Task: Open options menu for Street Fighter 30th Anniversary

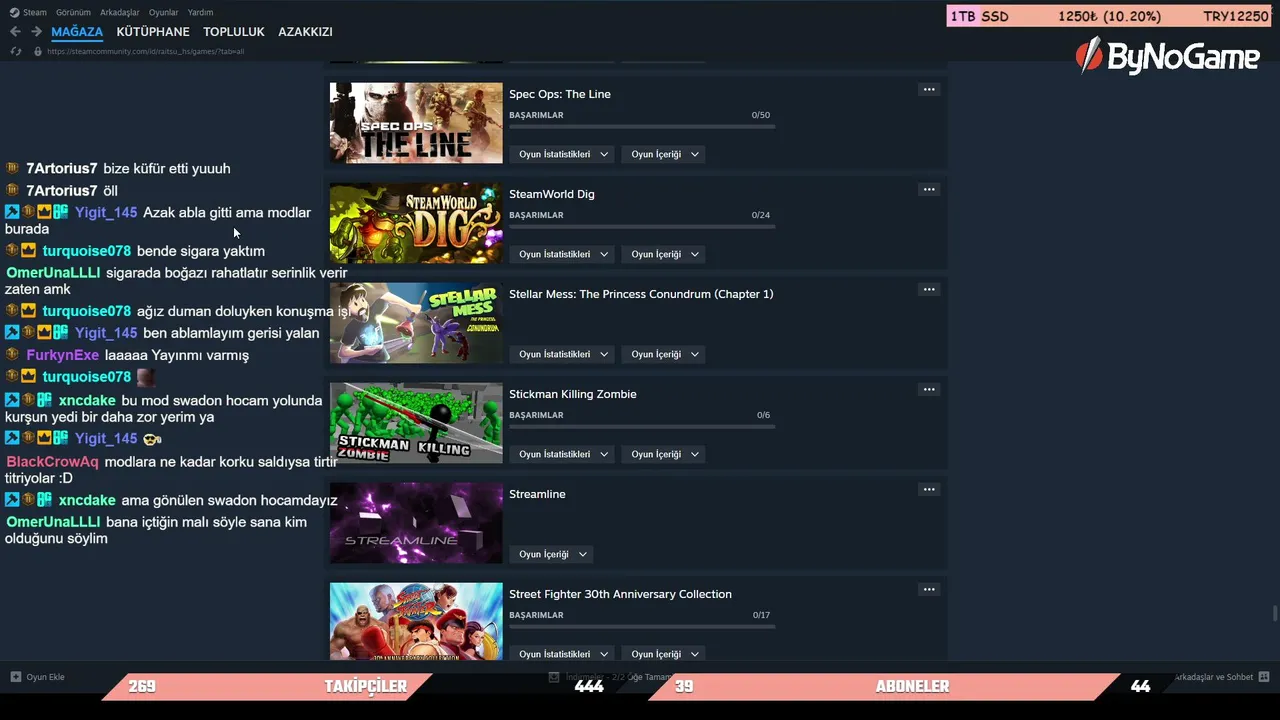Action: (x=929, y=590)
